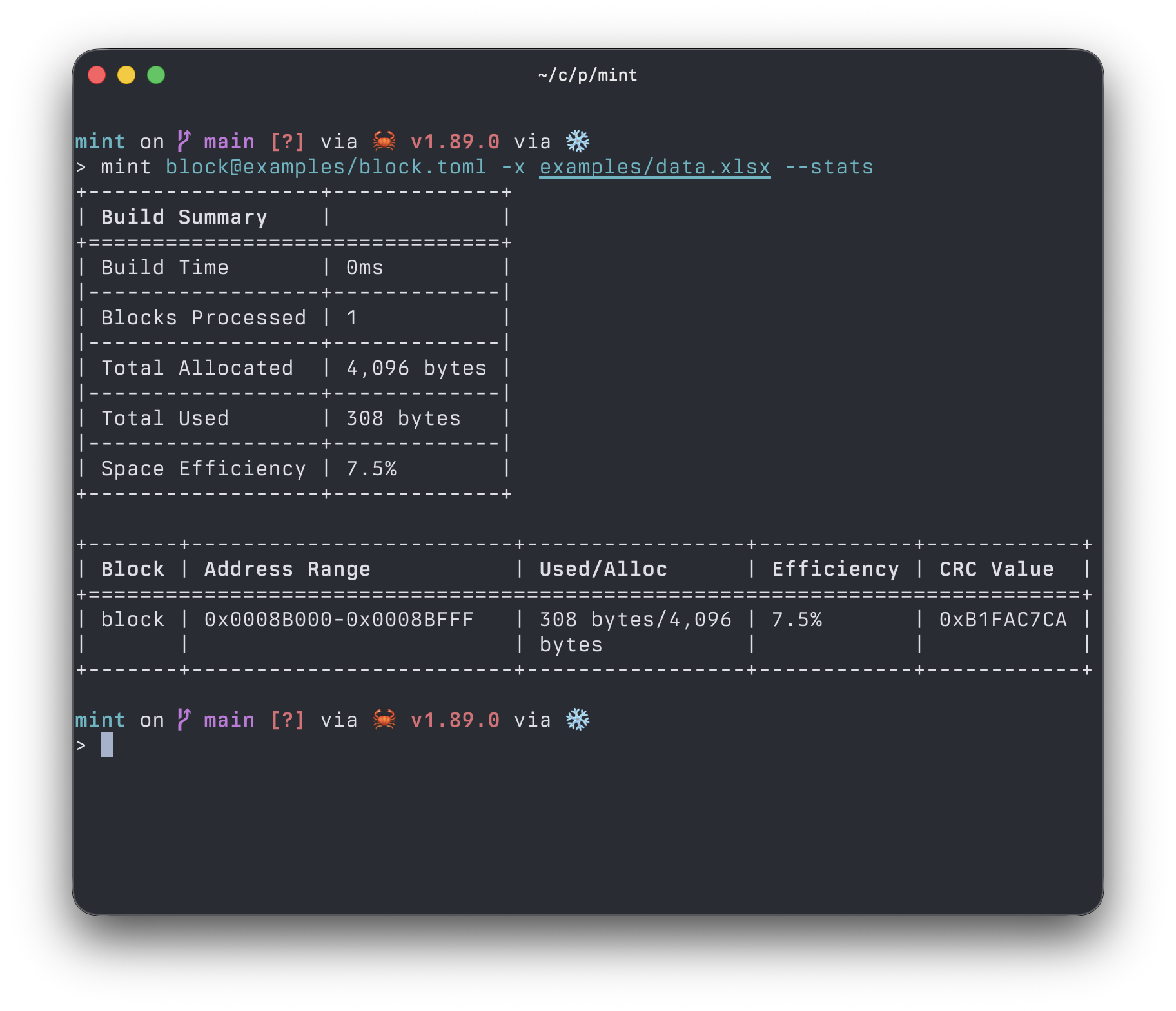This screenshot has height=1011, width=1176.
Task: Click the --stats flag in the command
Action: click(828, 167)
